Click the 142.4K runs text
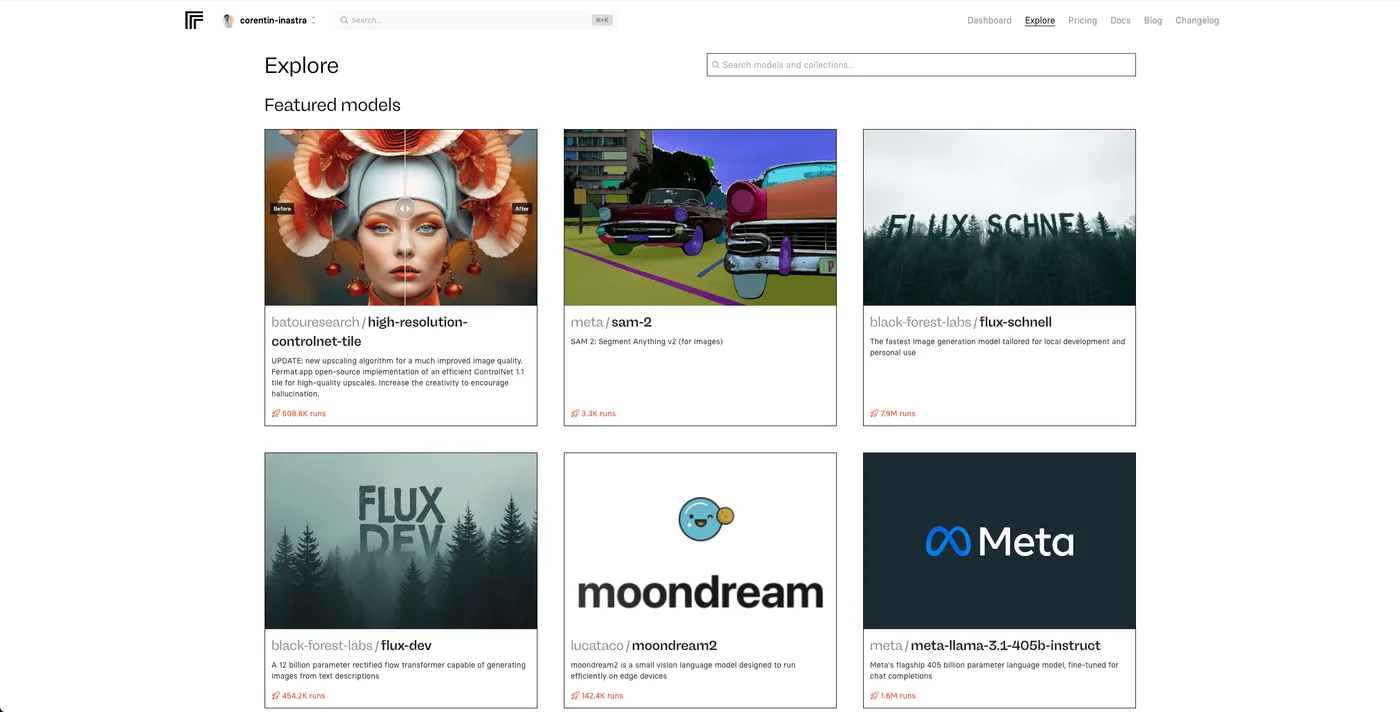Viewport: 1400px width, 712px height. 602,696
